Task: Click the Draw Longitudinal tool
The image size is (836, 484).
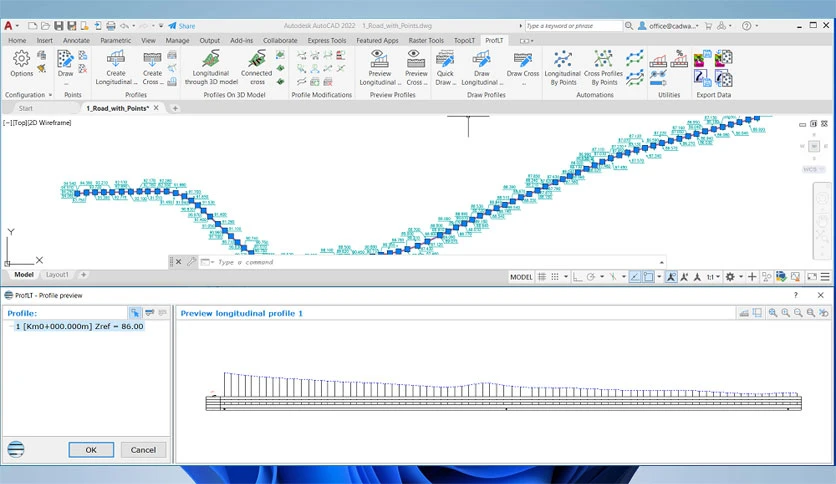Action: click(481, 68)
